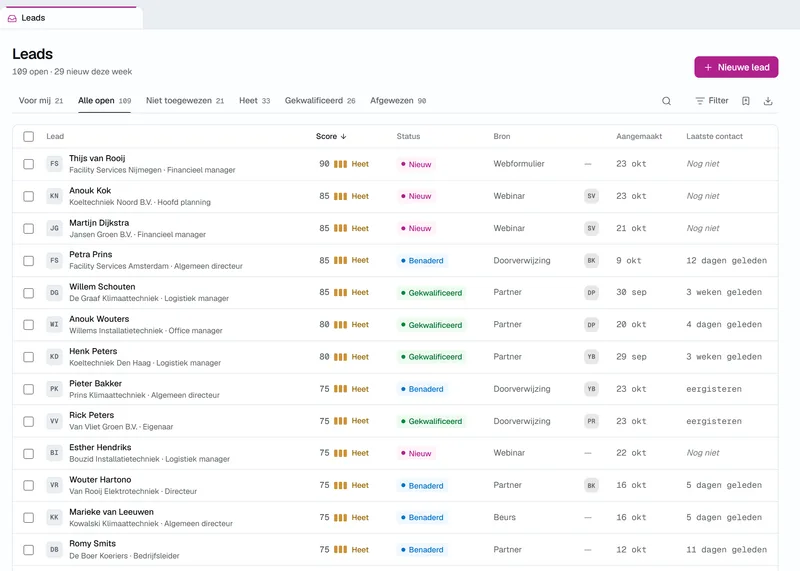
Task: Click the KN avatar beside Anouk Kok
Action: coord(55,196)
